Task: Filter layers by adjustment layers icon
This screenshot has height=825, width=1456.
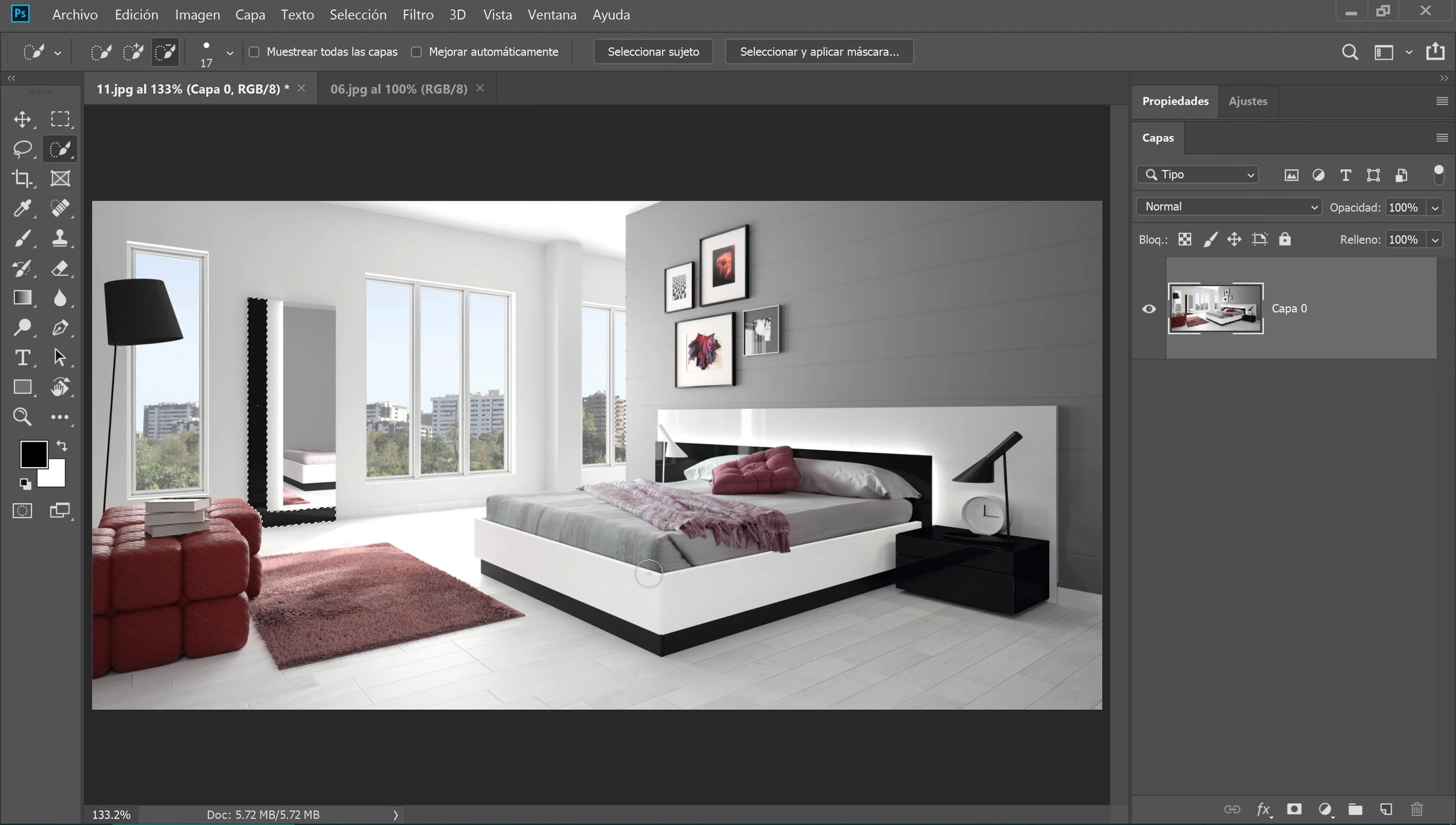Action: (x=1318, y=175)
